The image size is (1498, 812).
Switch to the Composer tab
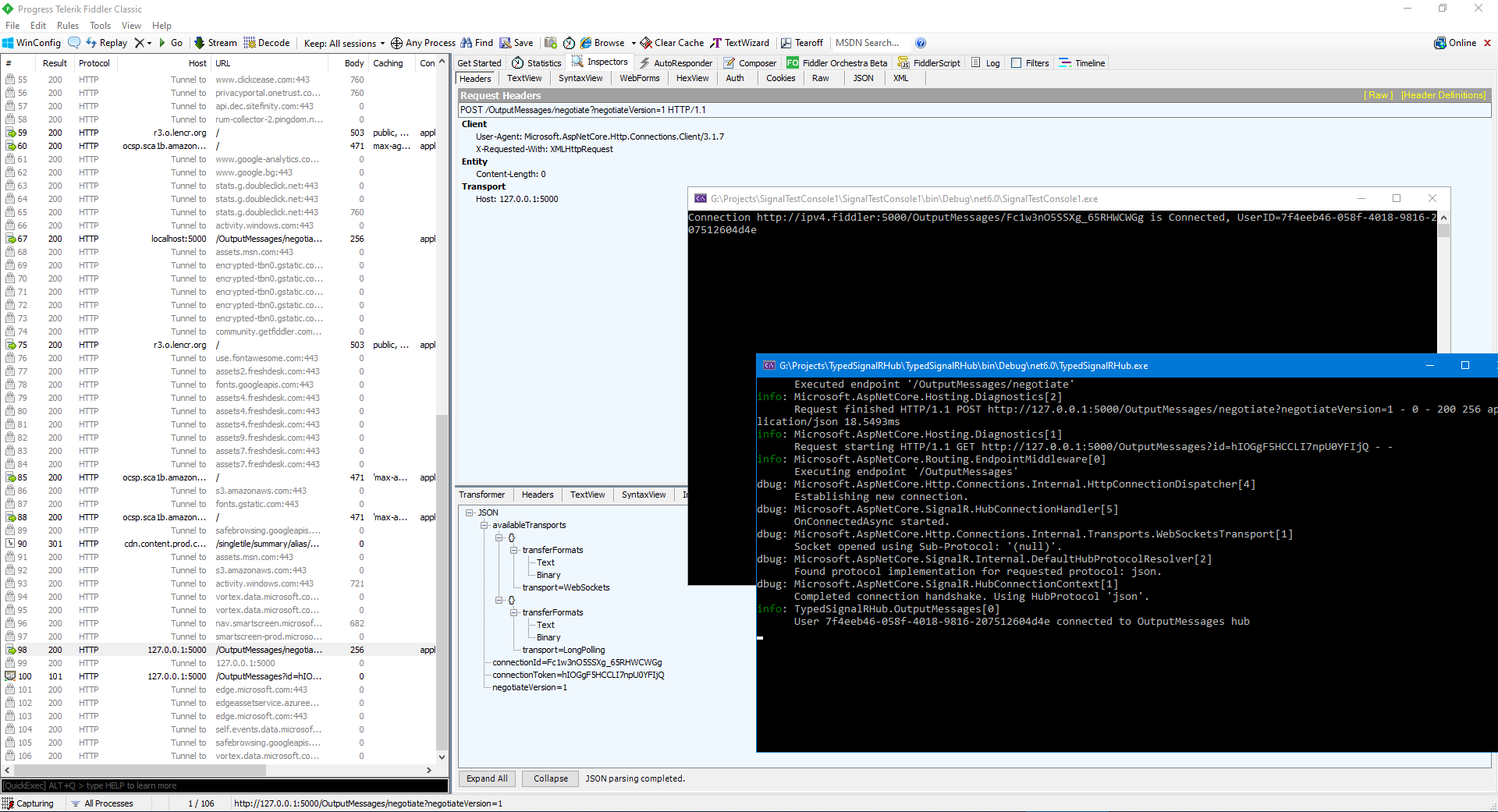[x=749, y=62]
